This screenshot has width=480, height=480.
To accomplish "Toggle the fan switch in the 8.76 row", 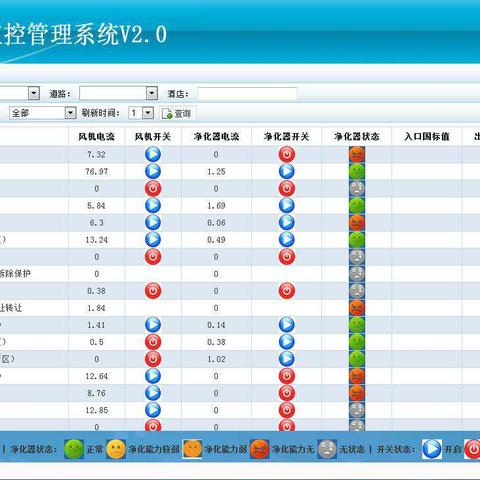I will click(153, 393).
